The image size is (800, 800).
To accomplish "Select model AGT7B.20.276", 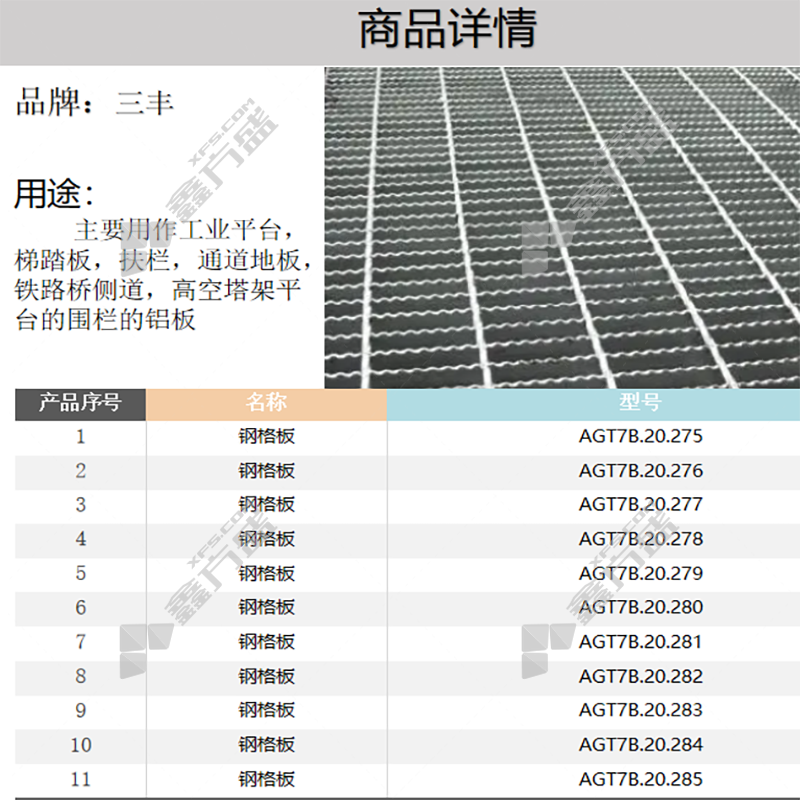I will (x=640, y=471).
